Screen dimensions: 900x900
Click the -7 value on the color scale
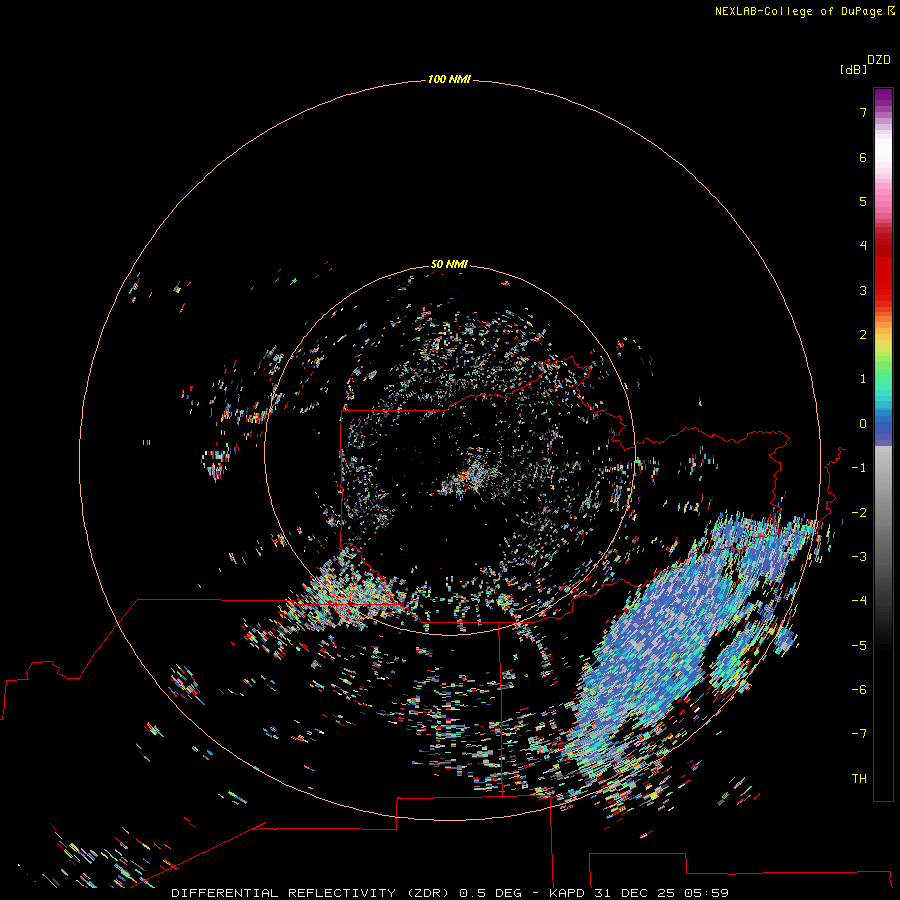pyautogui.click(x=859, y=734)
